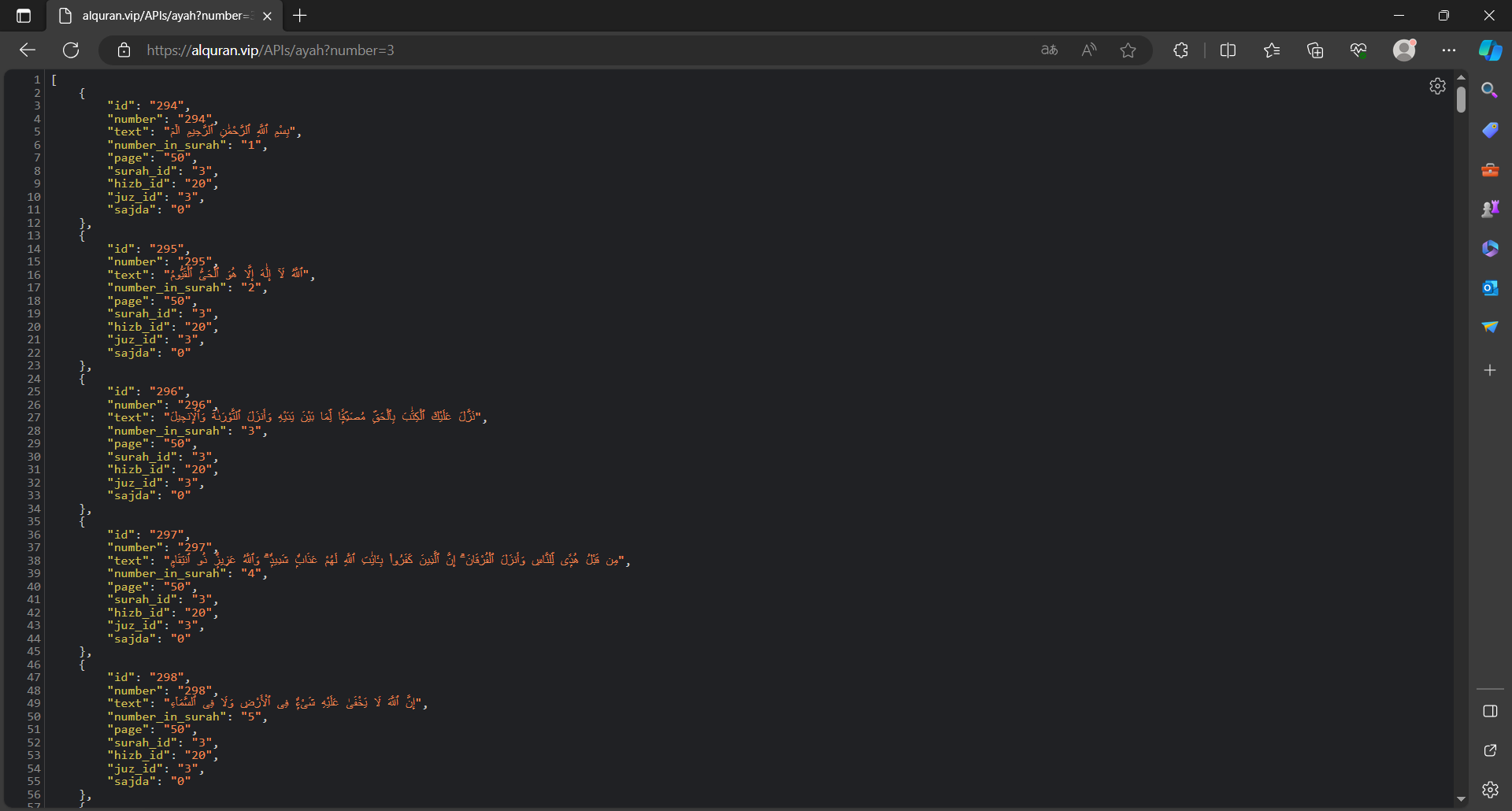1512x811 pixels.
Task: Launch the Copilot sidebar
Action: [x=1490, y=50]
